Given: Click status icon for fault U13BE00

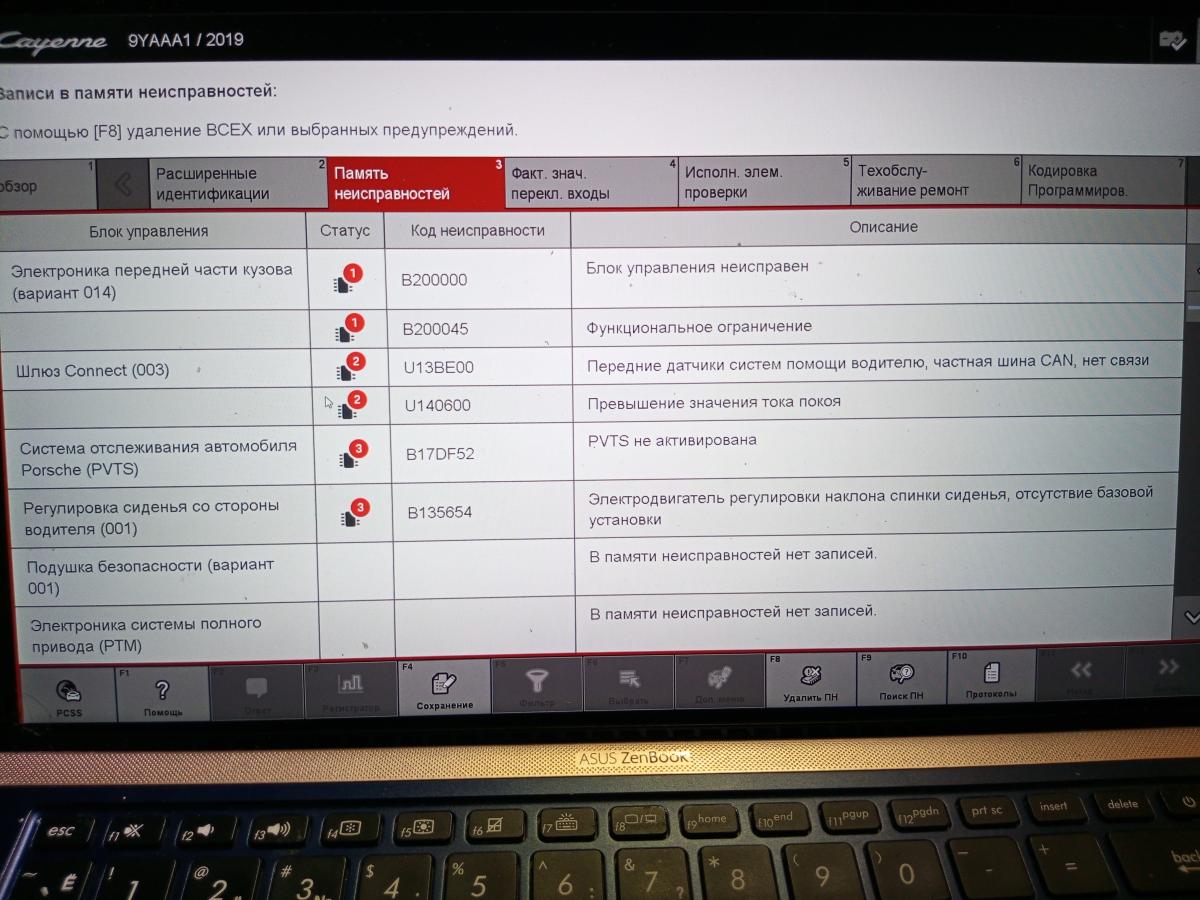Looking at the screenshot, I should click(x=348, y=368).
